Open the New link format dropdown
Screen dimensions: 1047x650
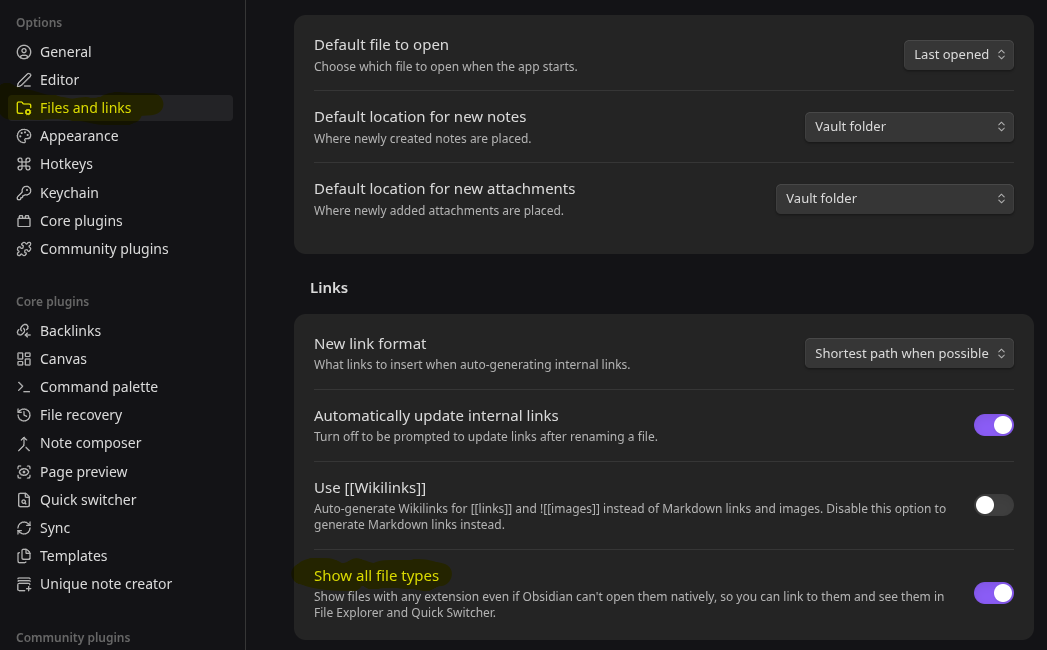909,353
